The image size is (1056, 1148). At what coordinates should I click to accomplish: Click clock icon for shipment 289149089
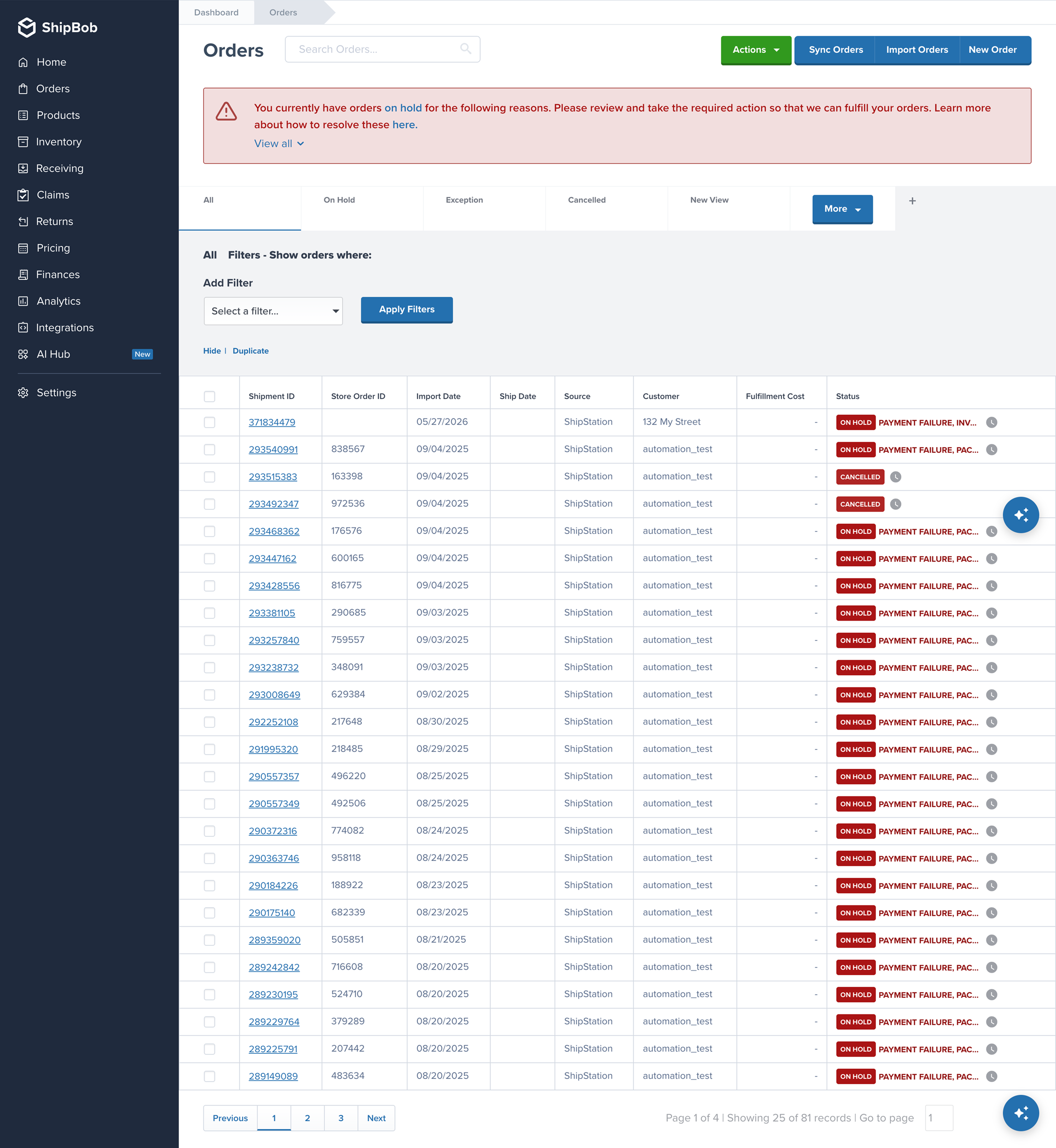point(992,1076)
